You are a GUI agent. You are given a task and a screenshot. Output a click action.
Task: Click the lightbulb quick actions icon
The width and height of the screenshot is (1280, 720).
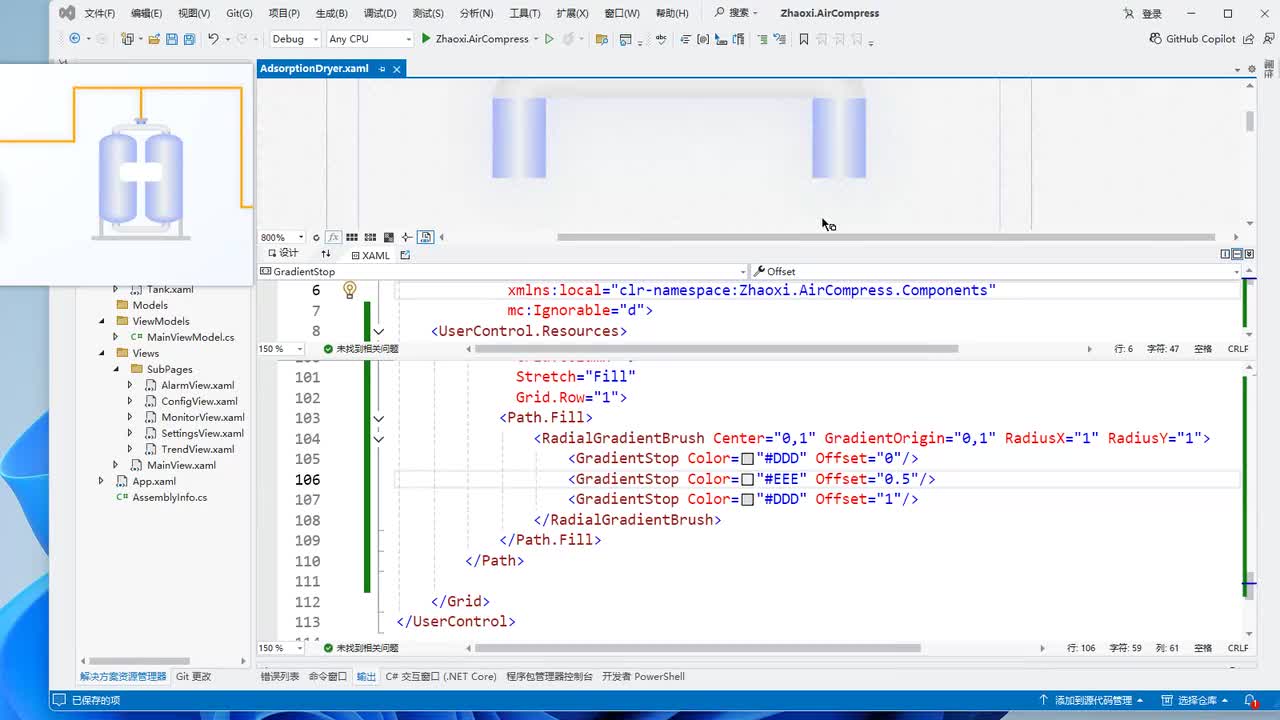click(x=349, y=290)
